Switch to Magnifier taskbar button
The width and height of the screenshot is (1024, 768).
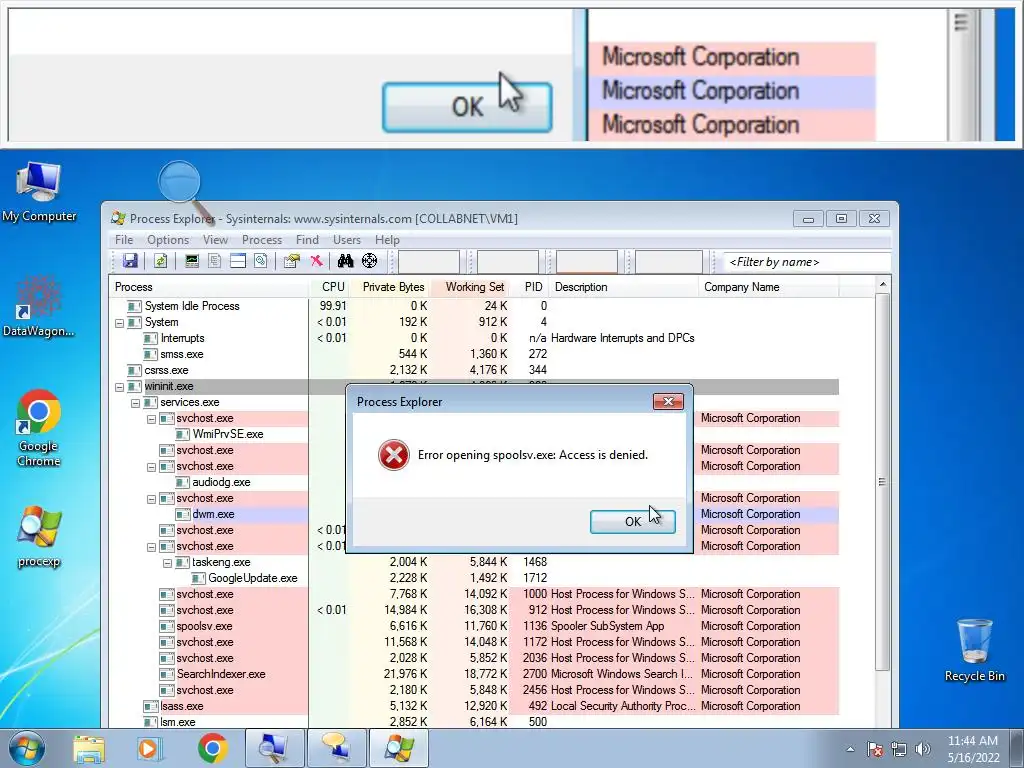(275, 748)
